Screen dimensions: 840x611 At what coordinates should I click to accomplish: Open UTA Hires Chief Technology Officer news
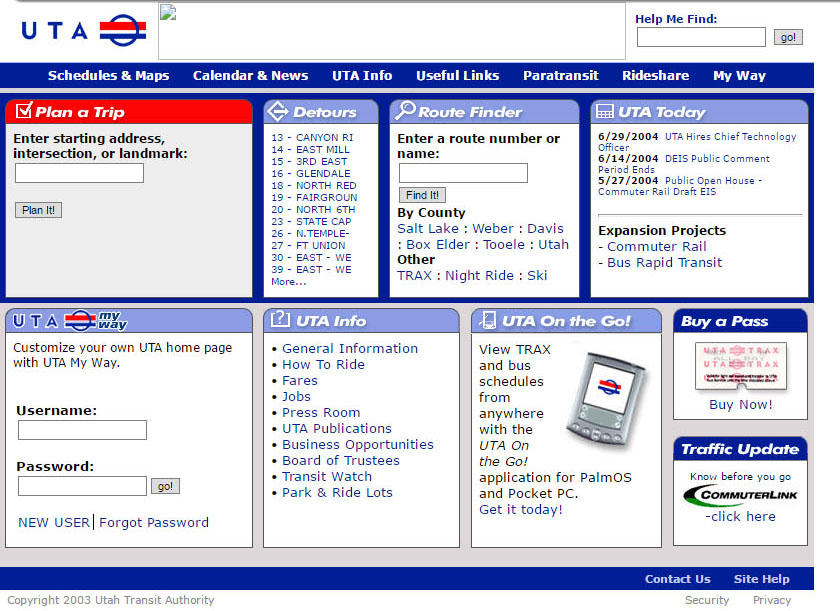pos(697,142)
